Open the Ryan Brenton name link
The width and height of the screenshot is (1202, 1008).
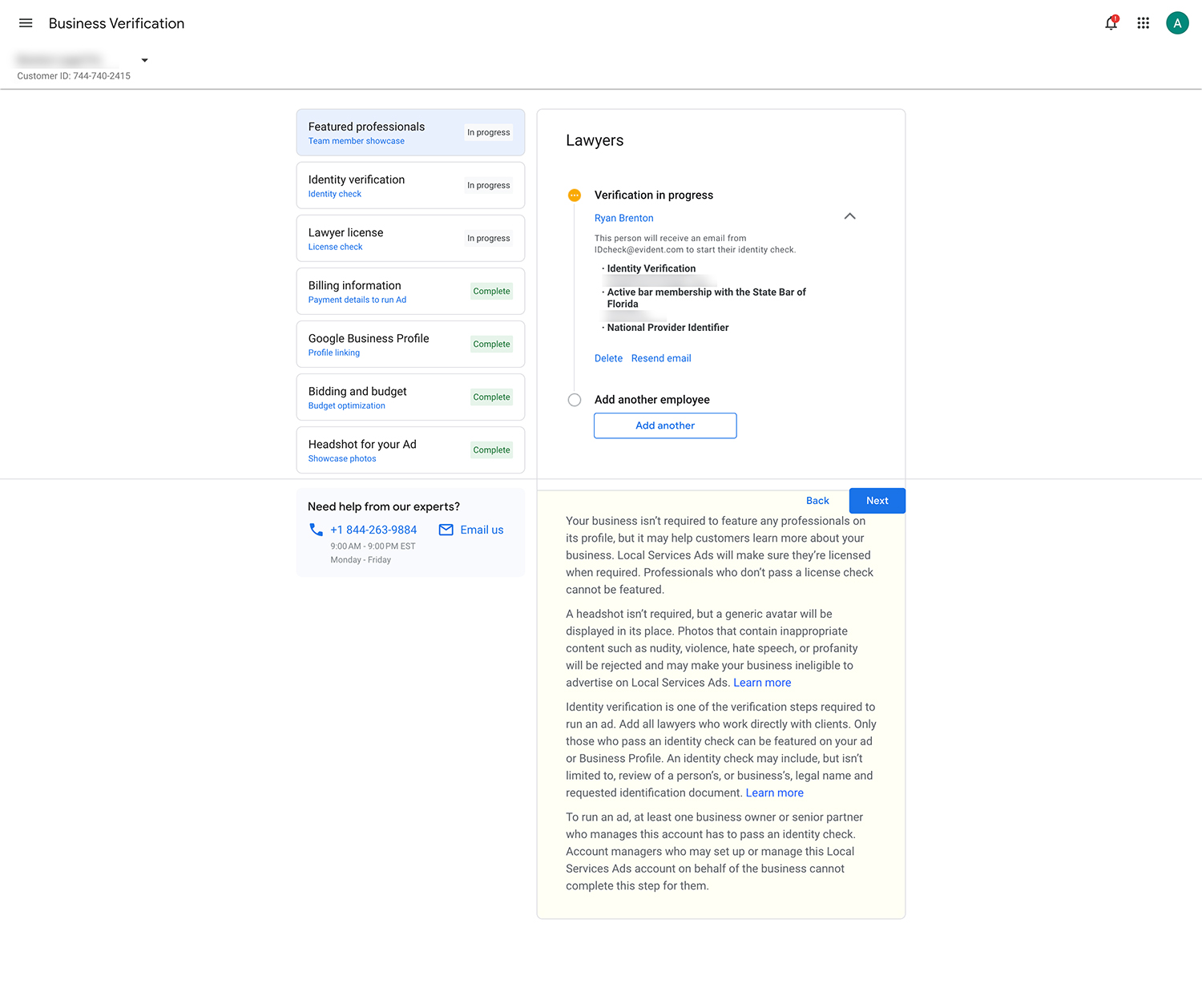(x=623, y=218)
